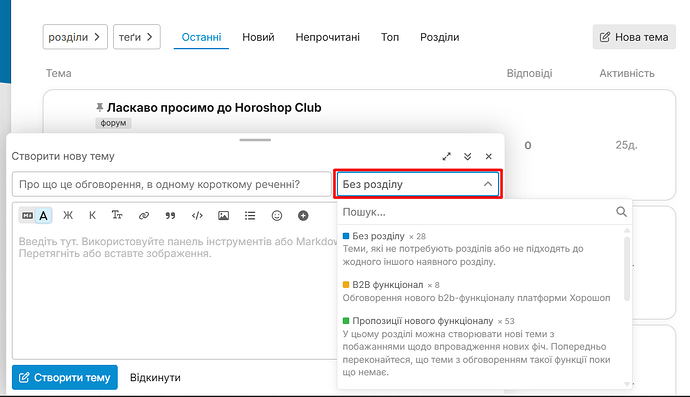The width and height of the screenshot is (690, 397).
Task: Insert a bulleted list
Action: tap(250, 216)
